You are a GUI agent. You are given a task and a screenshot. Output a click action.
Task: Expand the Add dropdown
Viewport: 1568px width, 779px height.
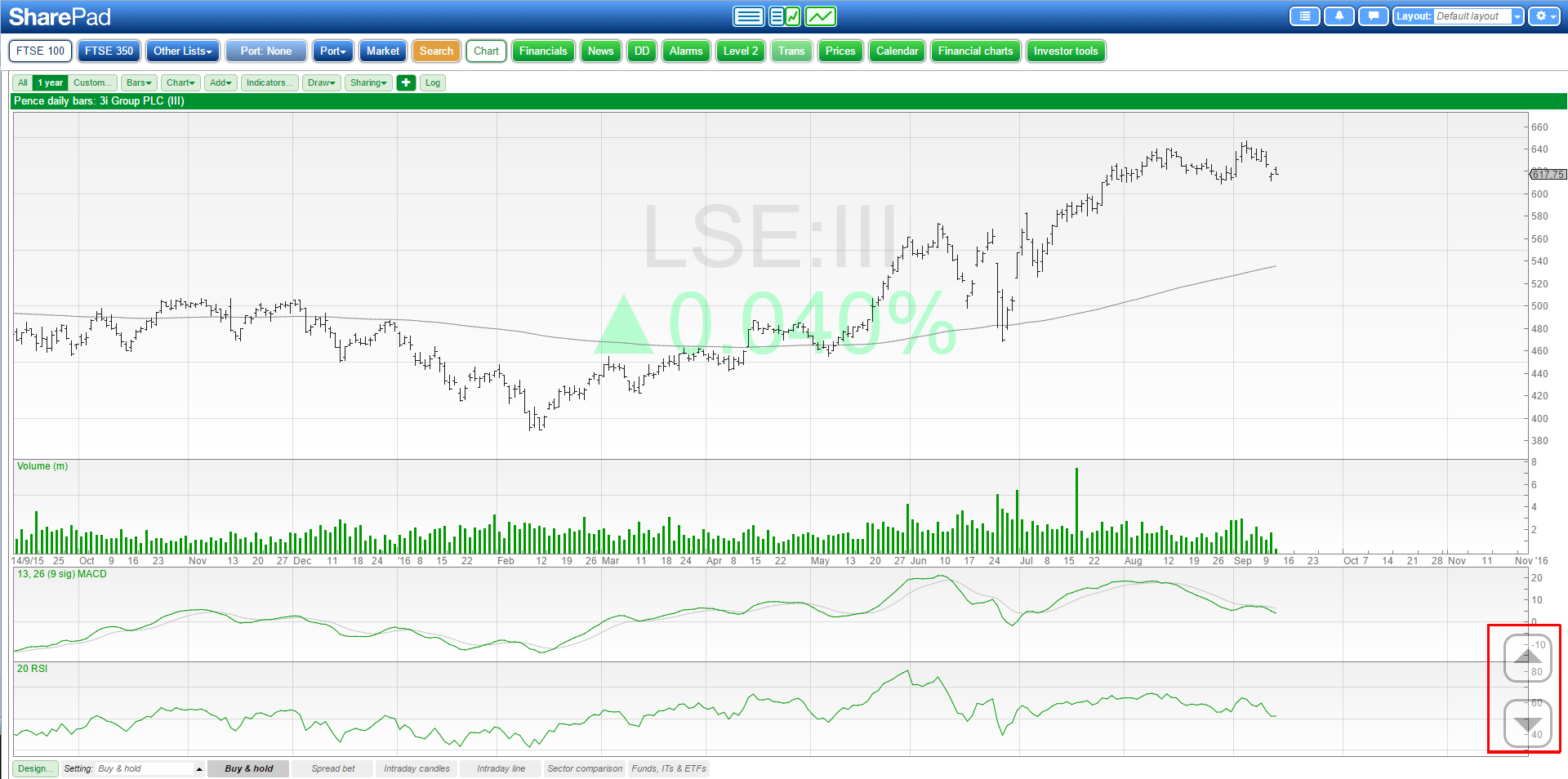(x=220, y=82)
